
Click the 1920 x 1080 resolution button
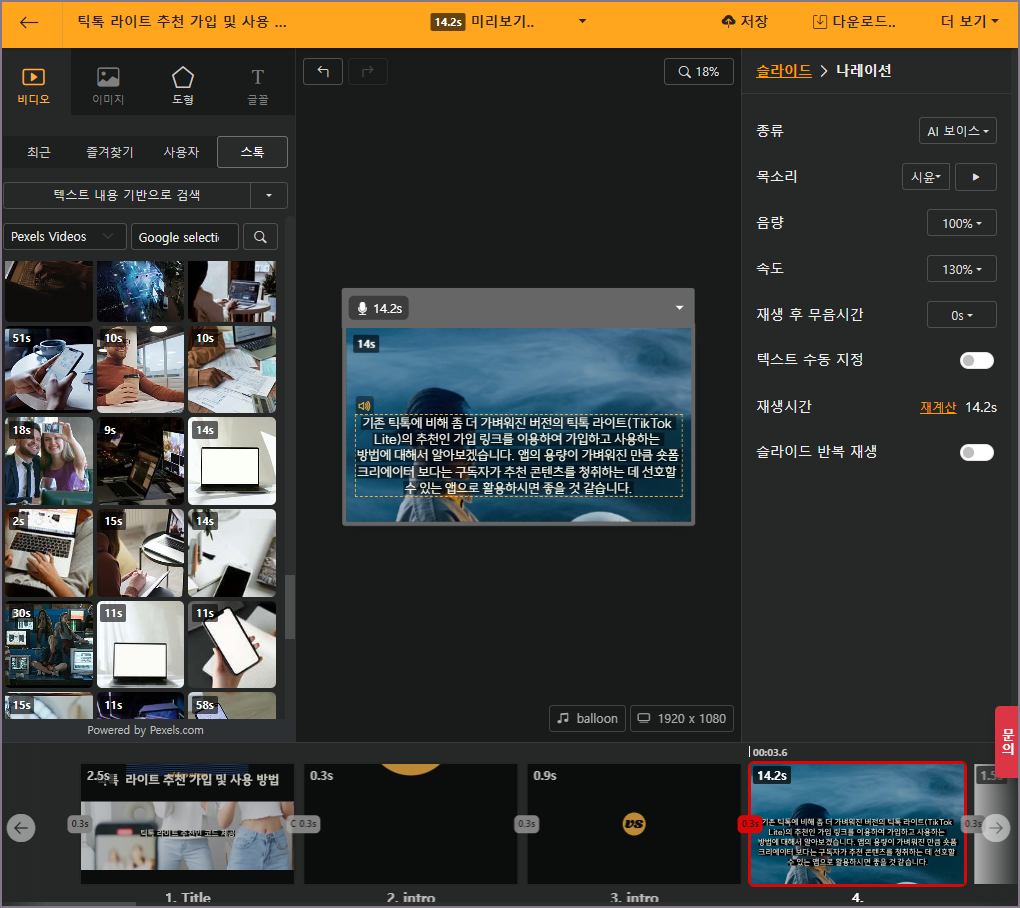[x=681, y=718]
